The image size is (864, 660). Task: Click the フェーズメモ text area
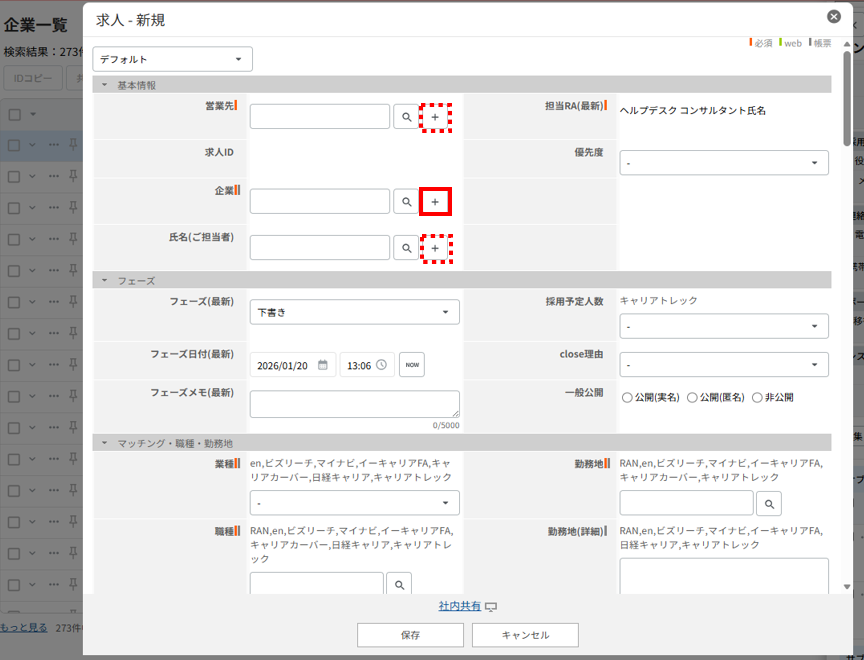pyautogui.click(x=354, y=404)
